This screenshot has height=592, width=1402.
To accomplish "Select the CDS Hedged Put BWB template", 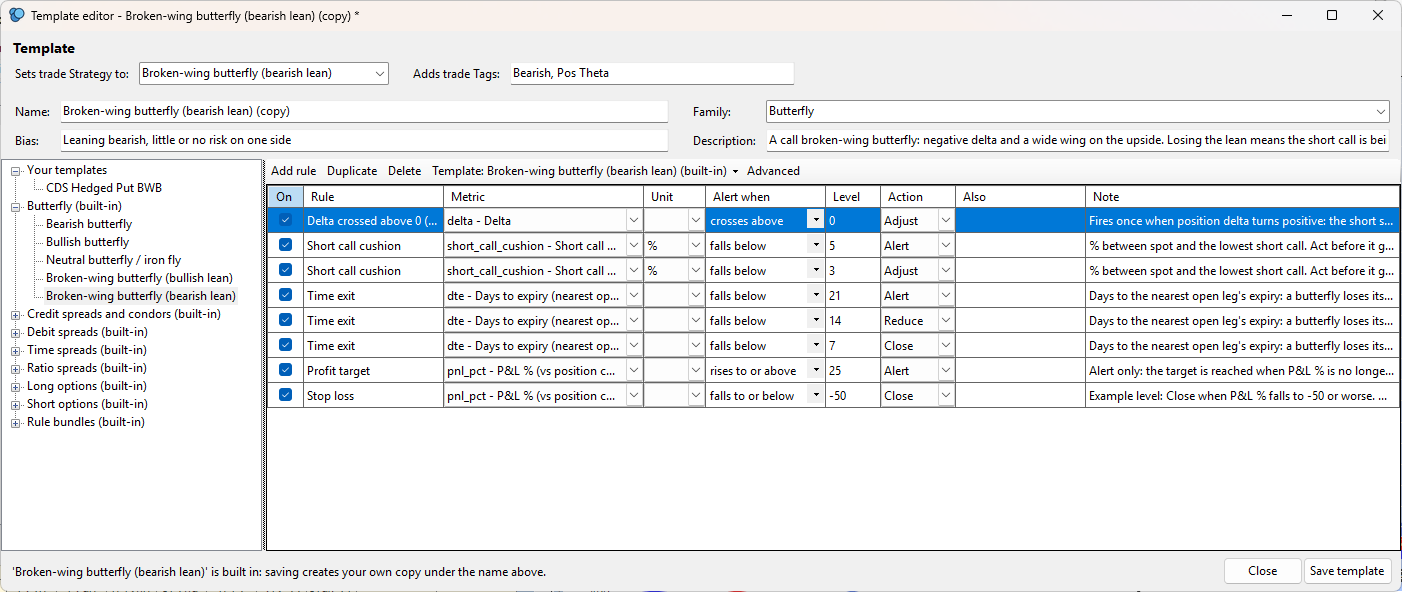I will tap(104, 188).
